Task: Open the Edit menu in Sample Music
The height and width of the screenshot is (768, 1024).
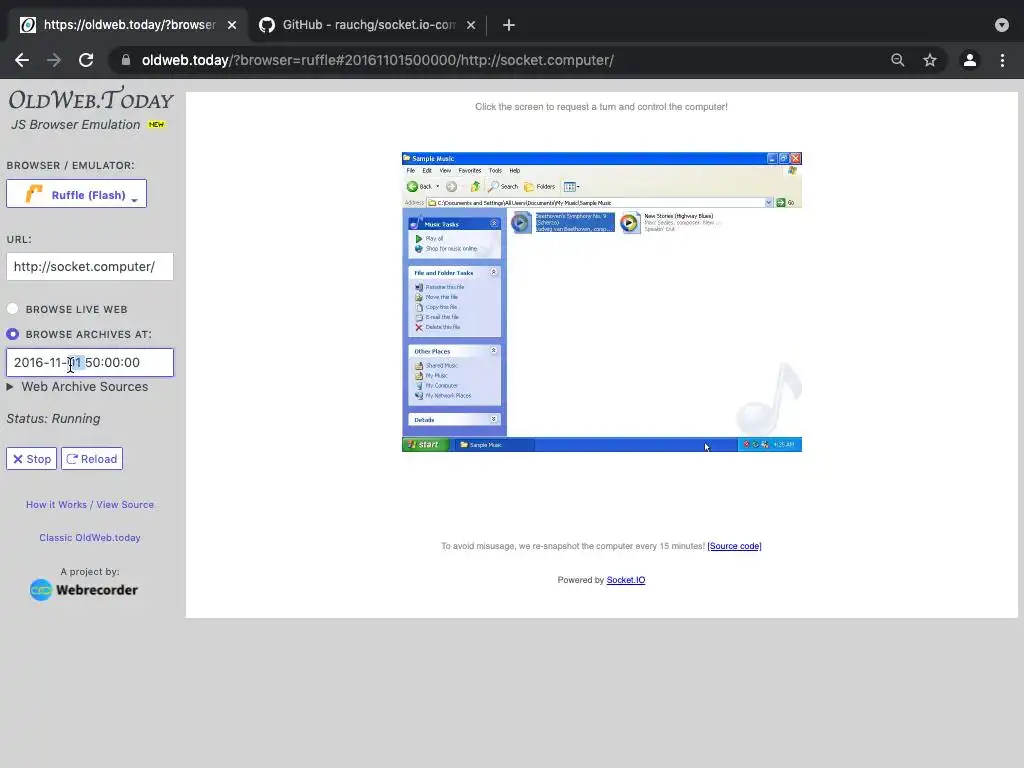Action: click(x=427, y=170)
